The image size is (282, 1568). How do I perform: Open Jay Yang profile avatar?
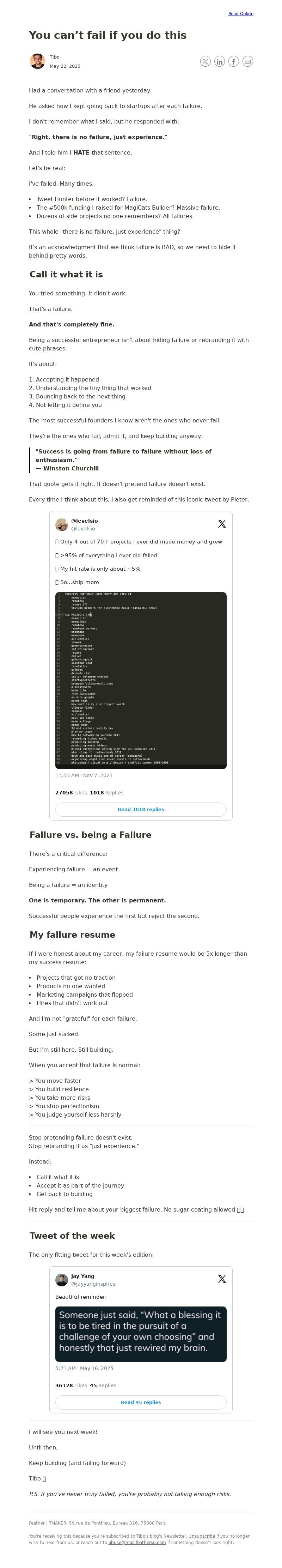[61, 1280]
